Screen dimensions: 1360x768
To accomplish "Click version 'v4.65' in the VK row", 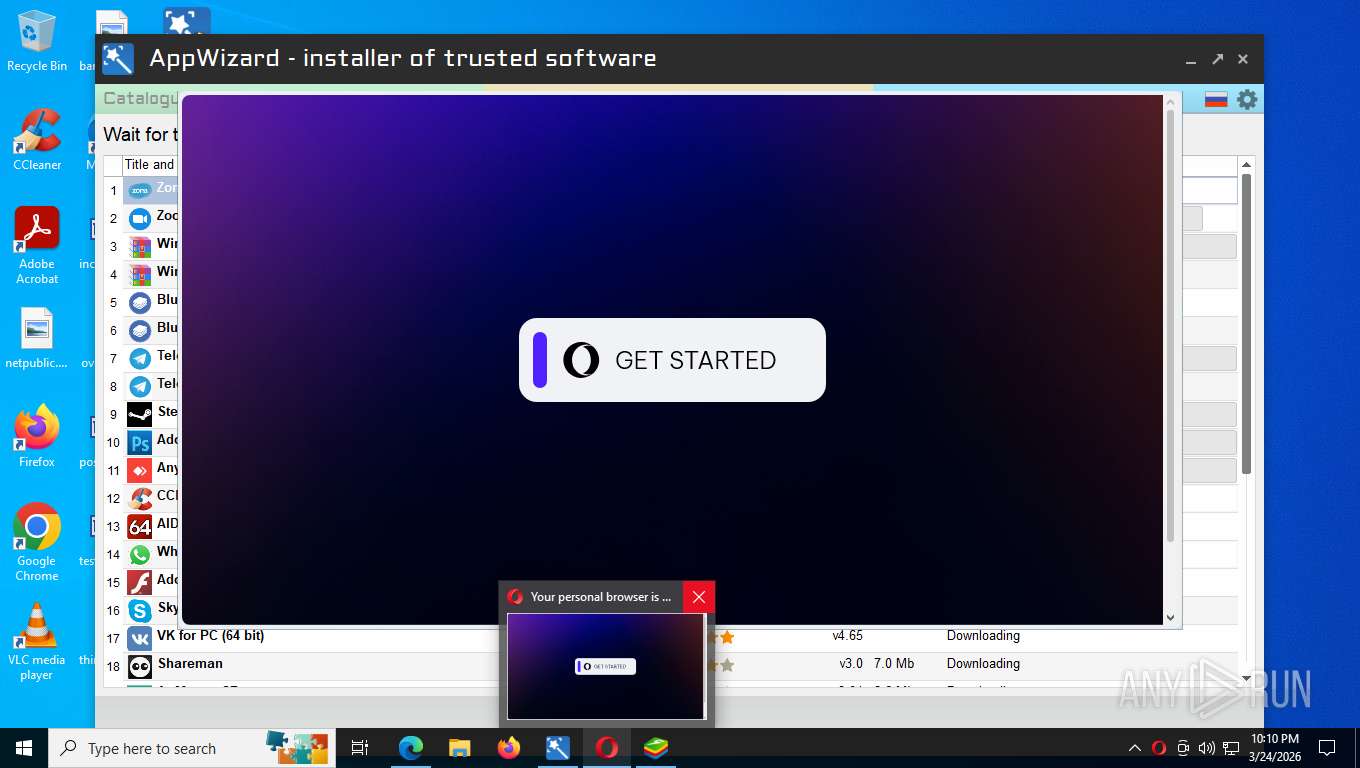I will pos(847,635).
